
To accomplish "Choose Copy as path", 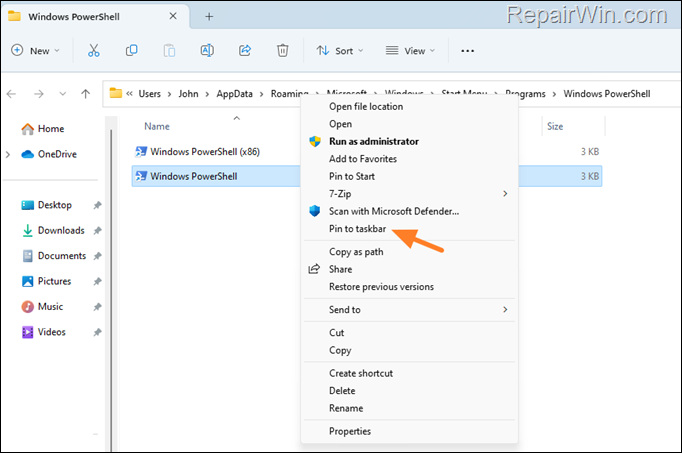I will [356, 252].
